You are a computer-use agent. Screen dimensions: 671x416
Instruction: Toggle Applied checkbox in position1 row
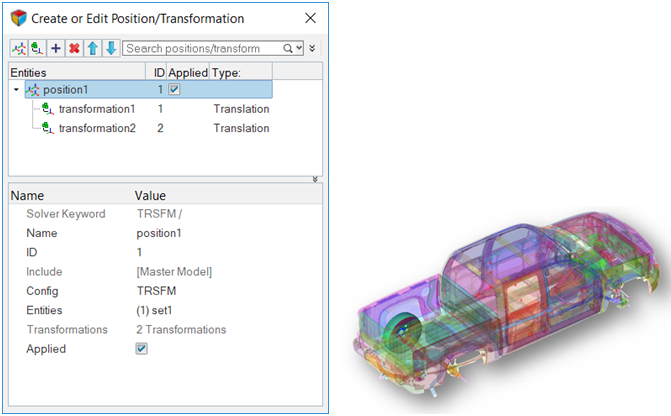tap(175, 90)
